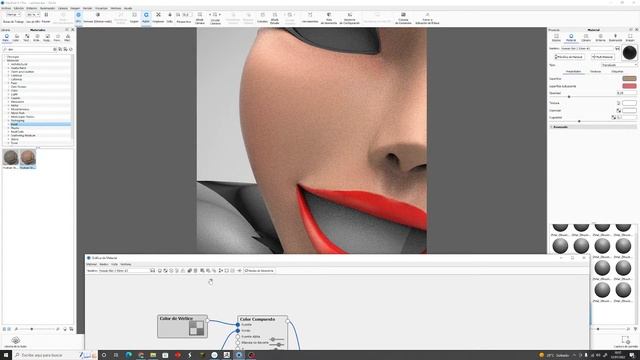Open the Superficie color swatch
The image size is (640, 360).
click(x=629, y=78)
